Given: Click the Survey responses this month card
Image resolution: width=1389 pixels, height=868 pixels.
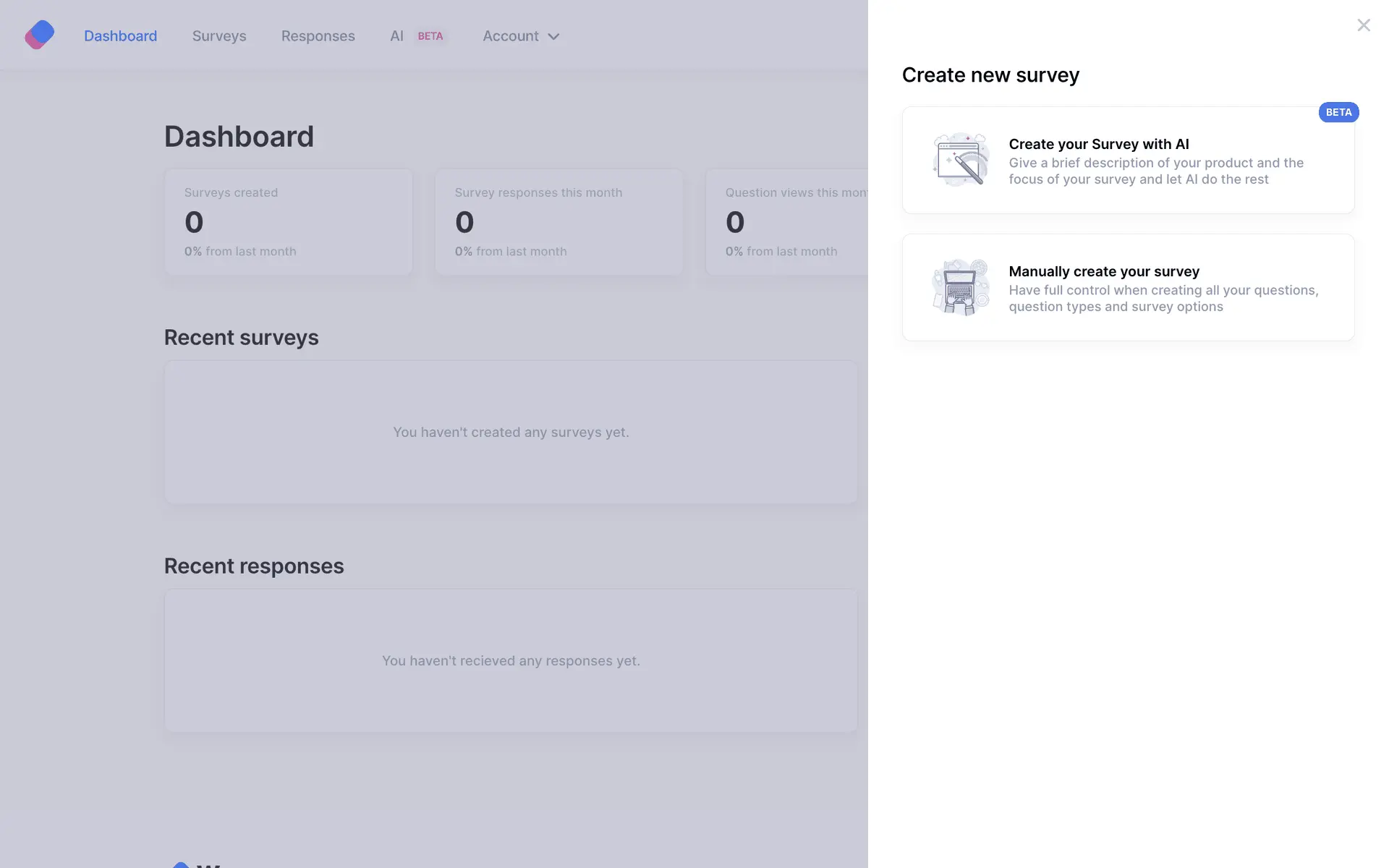Looking at the screenshot, I should pyautogui.click(x=558, y=222).
